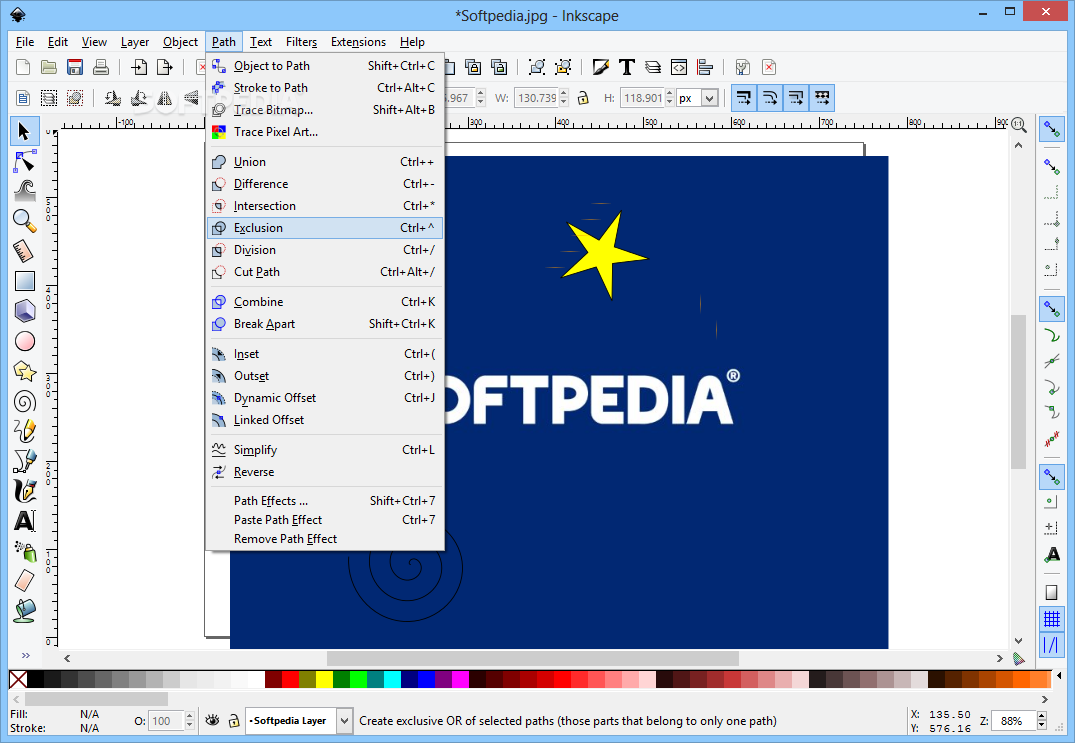Increase the zoom percentage stepper
This screenshot has height=743, width=1075.
tap(1042, 716)
